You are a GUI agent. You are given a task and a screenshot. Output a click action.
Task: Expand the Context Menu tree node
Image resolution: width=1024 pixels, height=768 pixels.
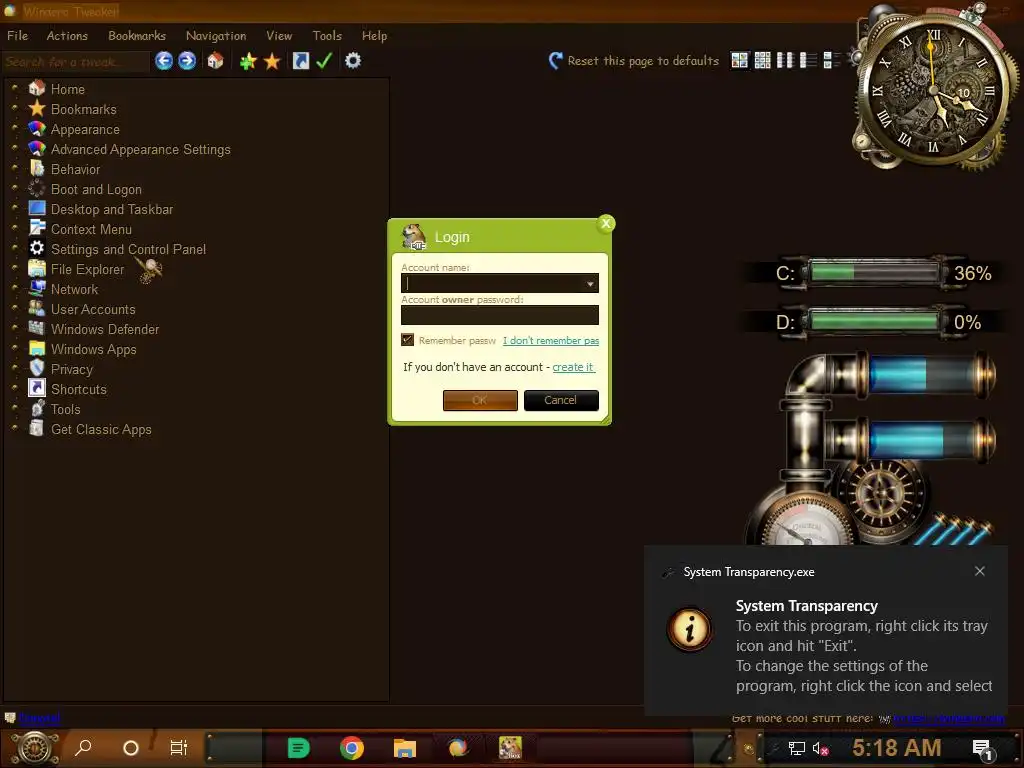(x=15, y=227)
